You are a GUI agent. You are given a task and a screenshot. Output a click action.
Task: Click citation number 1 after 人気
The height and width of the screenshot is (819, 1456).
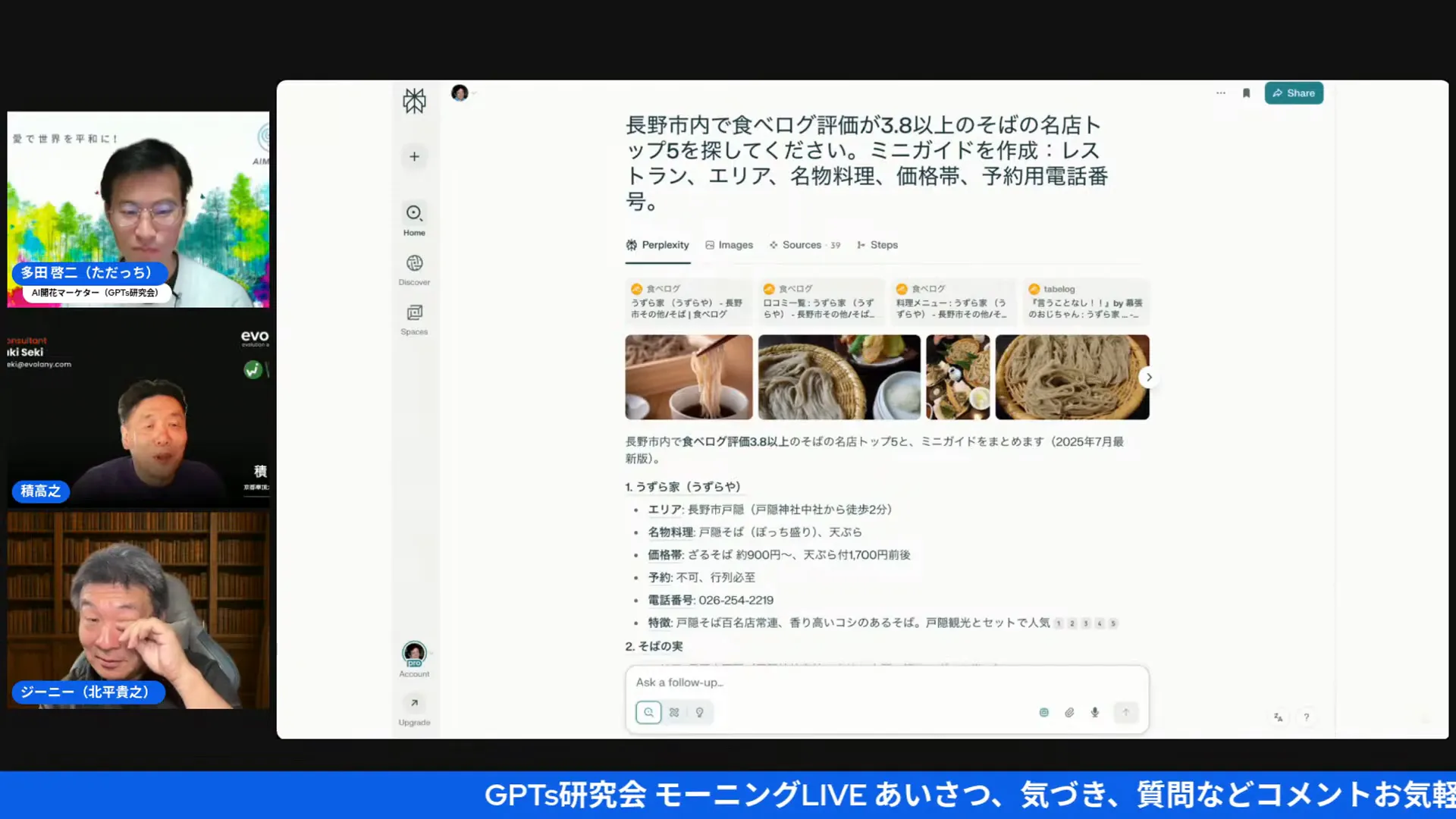pyautogui.click(x=1059, y=623)
